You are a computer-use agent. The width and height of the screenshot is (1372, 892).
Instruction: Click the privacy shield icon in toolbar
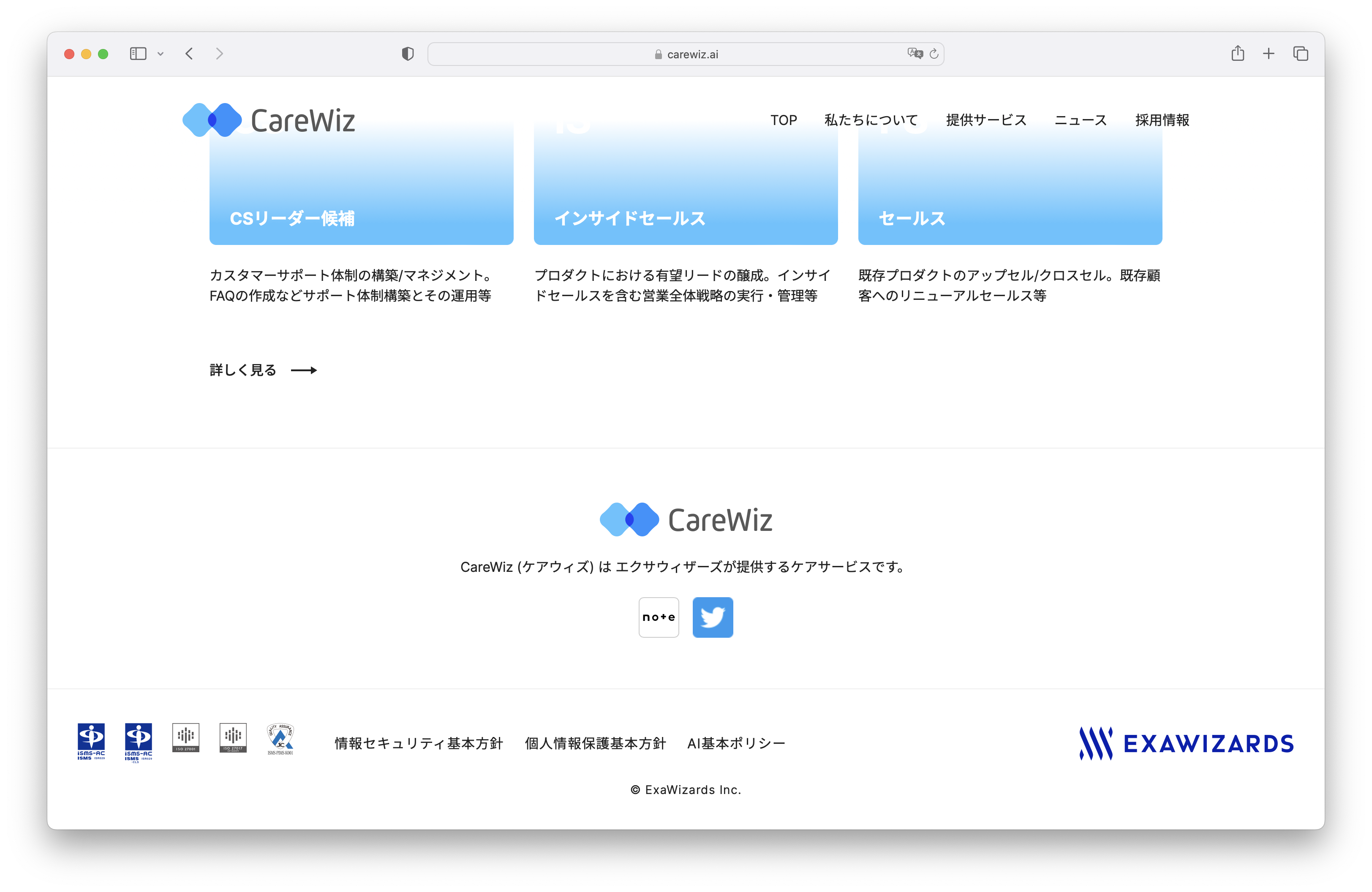pos(408,54)
